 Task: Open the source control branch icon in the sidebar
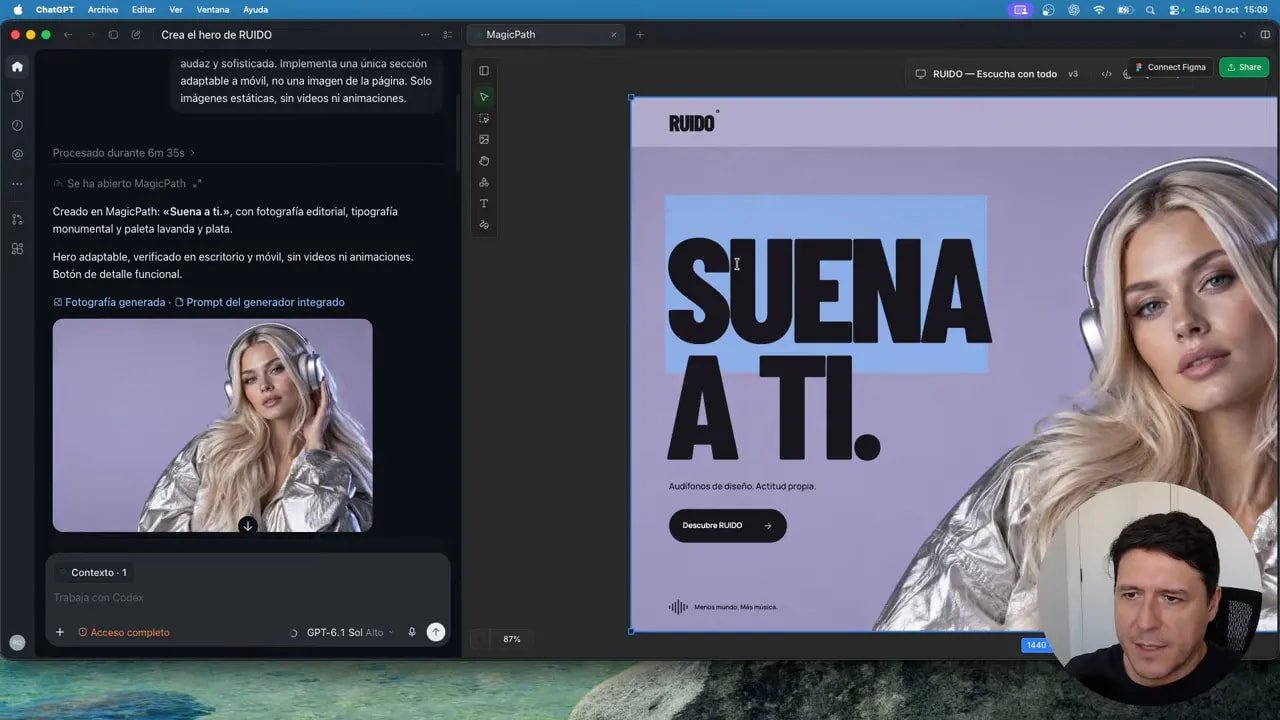point(17,219)
